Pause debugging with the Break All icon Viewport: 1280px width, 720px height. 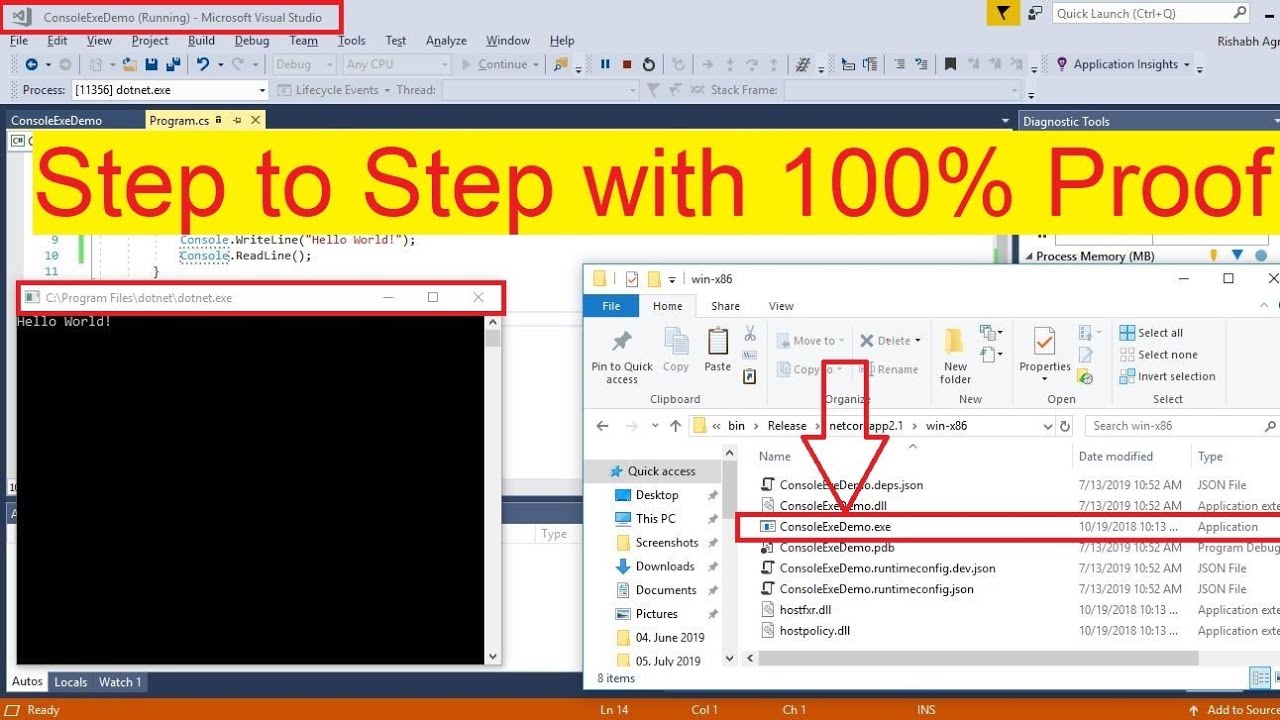[605, 64]
